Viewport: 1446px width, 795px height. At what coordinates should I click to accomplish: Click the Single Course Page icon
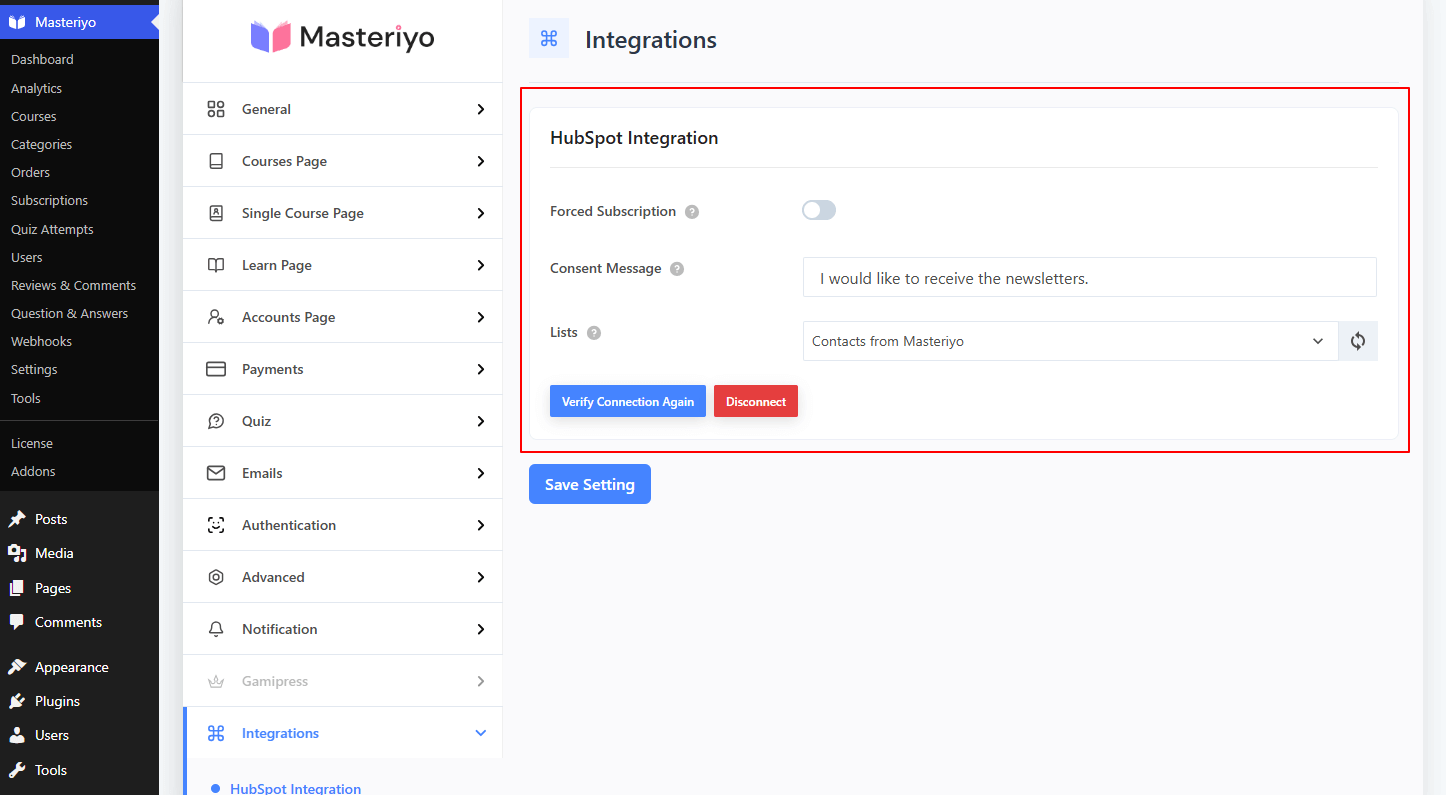click(x=216, y=213)
